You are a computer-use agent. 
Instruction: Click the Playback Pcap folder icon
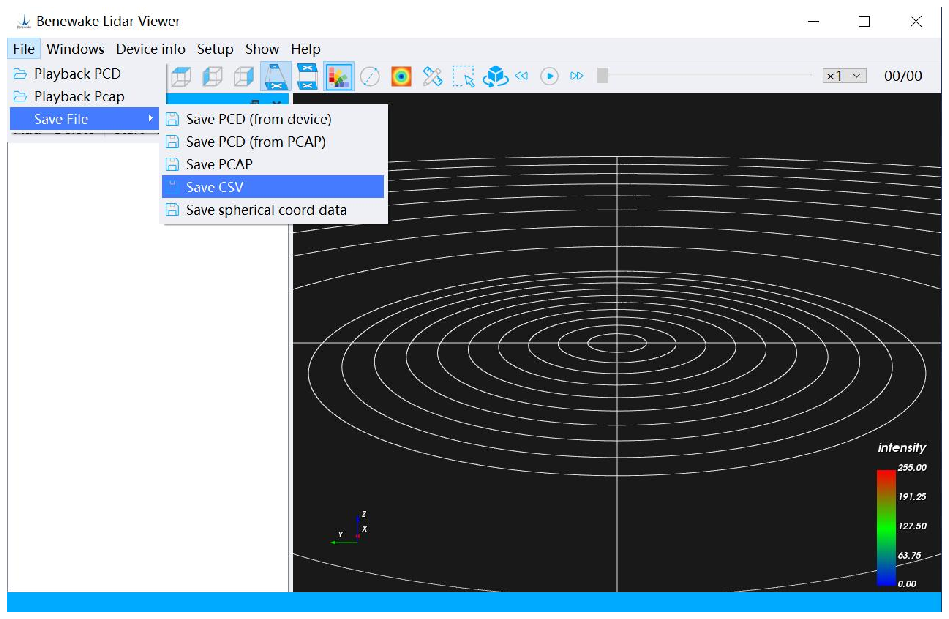[x=21, y=96]
